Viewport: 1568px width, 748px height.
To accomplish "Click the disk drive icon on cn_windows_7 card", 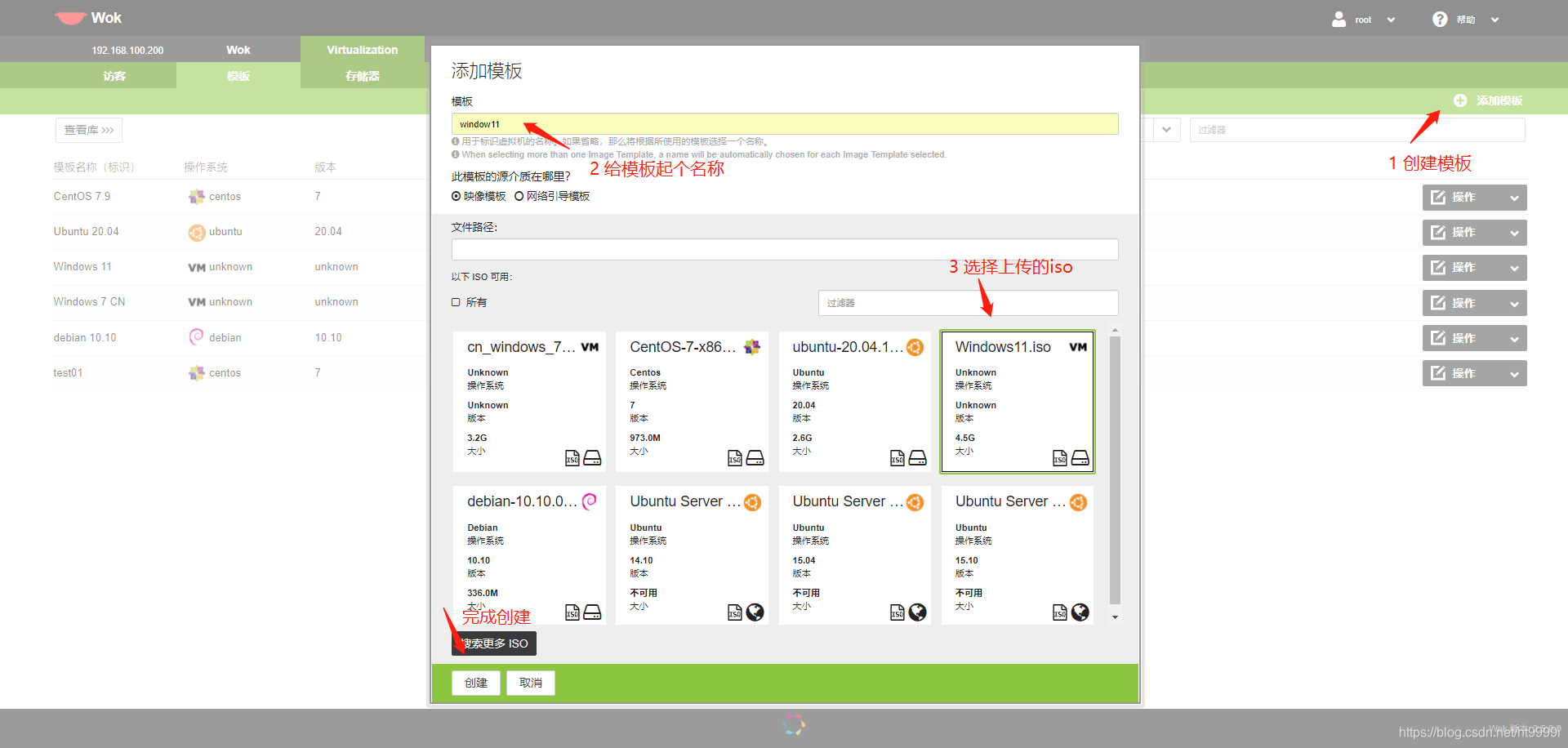I will 593,458.
